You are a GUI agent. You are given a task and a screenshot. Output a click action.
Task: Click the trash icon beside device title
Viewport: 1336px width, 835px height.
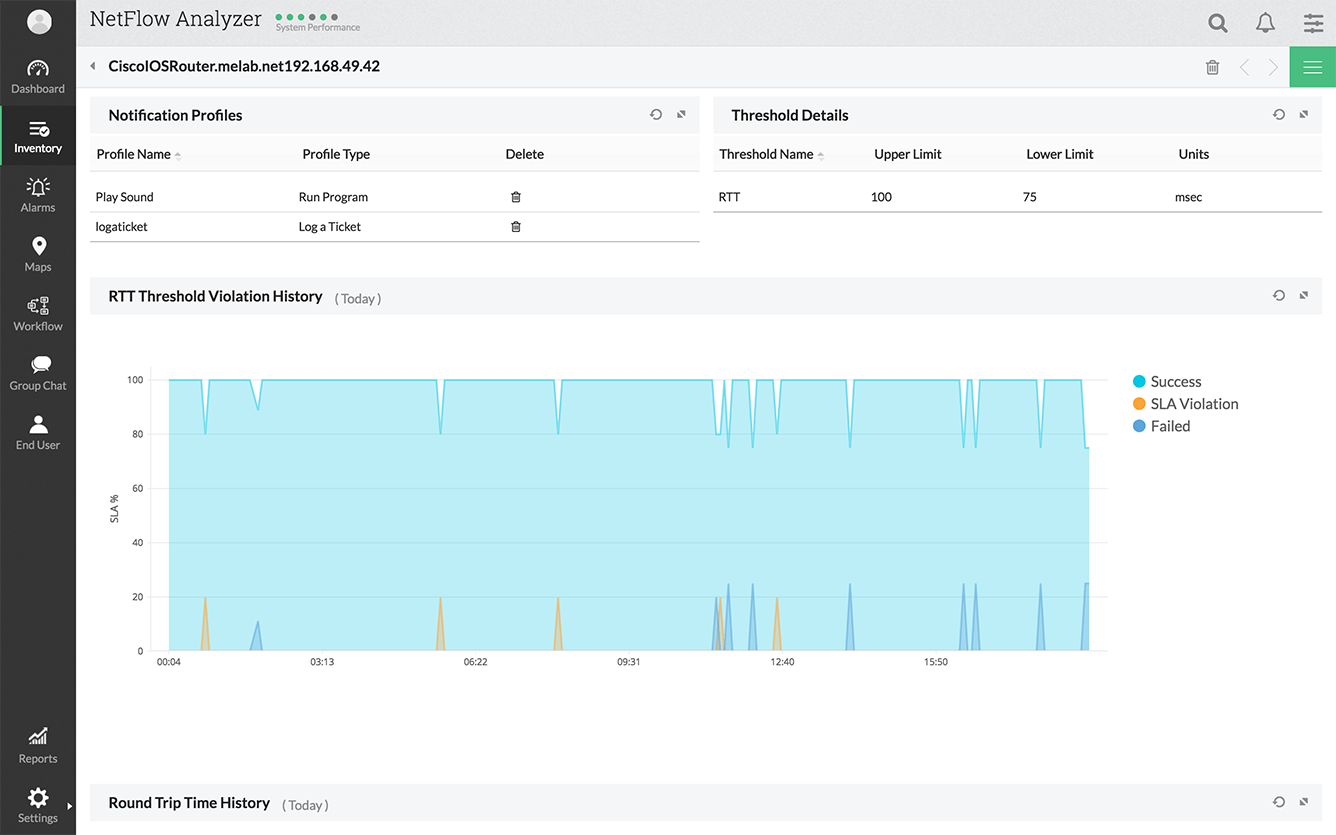(1212, 67)
